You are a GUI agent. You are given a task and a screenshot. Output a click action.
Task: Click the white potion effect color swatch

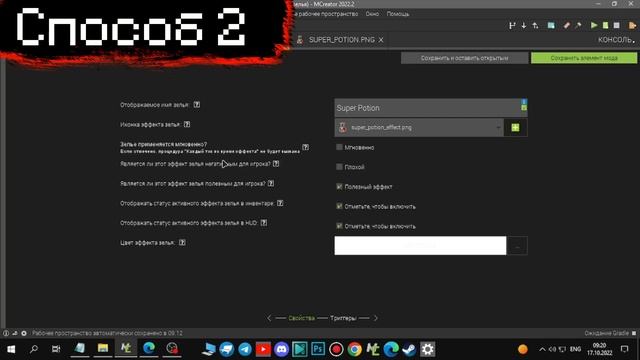420,246
